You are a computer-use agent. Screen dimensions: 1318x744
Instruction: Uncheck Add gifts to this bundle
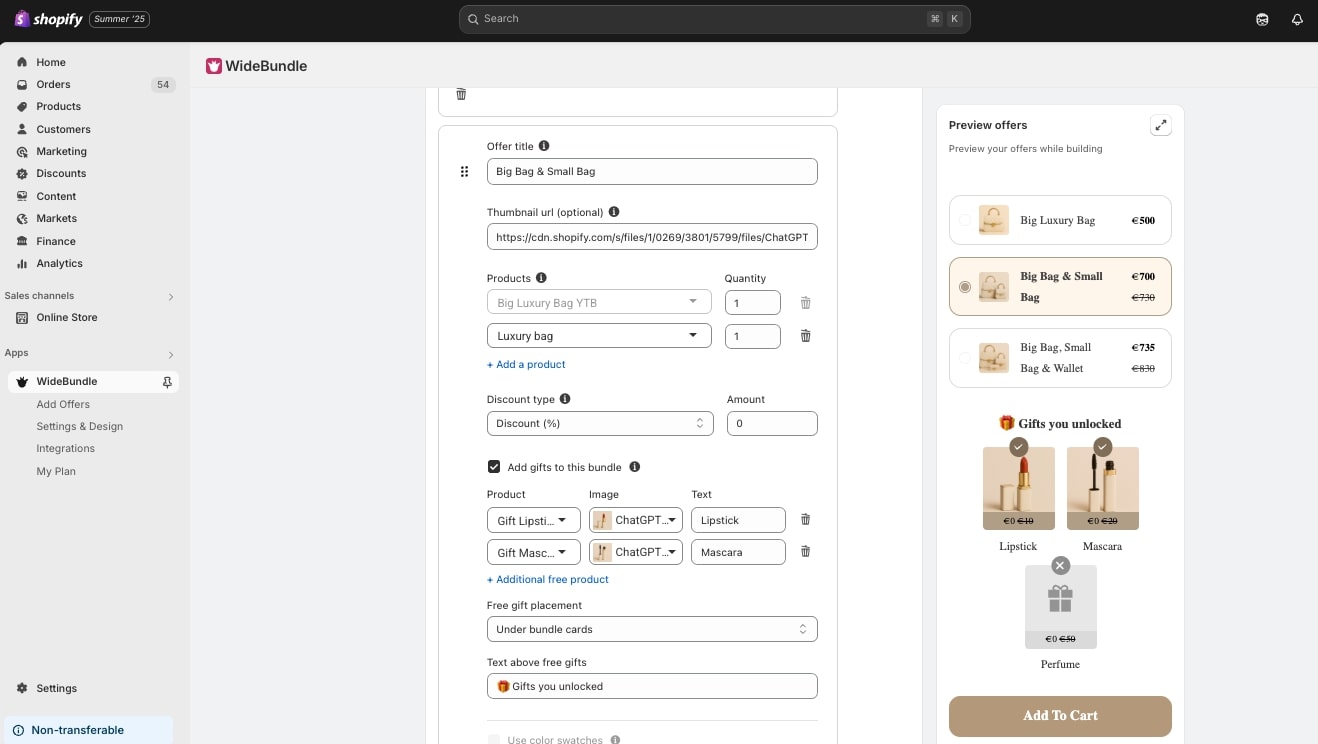pos(494,467)
